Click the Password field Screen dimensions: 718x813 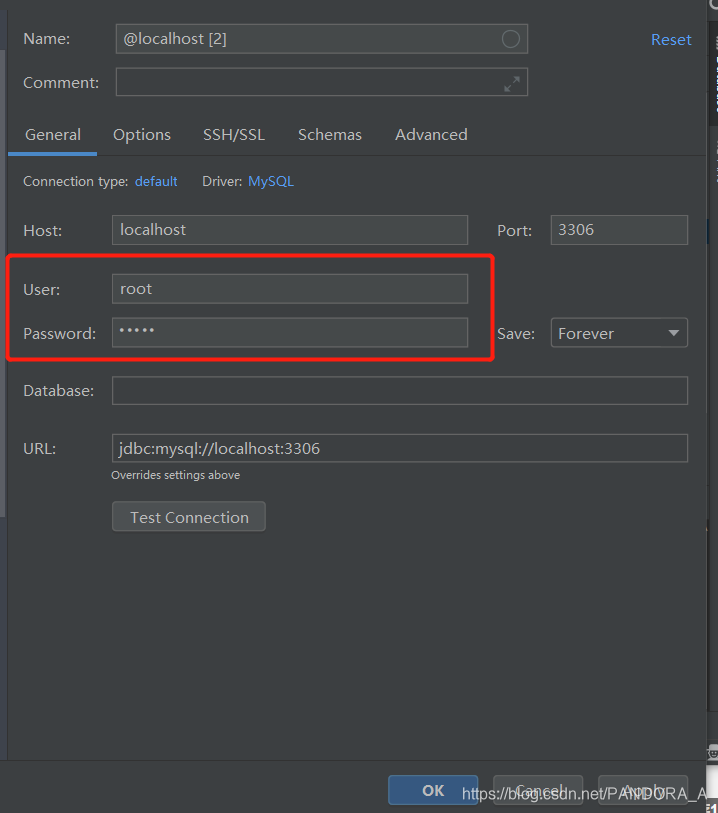coord(290,332)
